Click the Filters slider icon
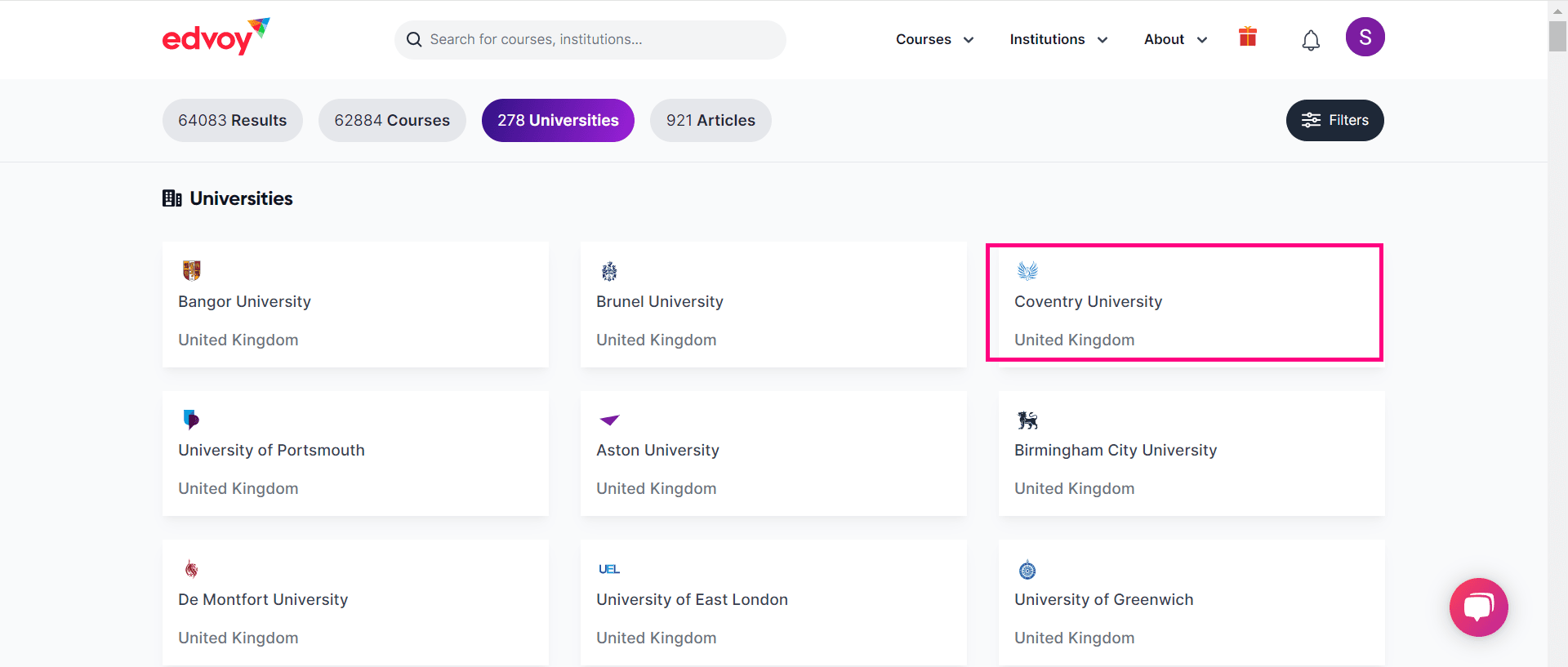This screenshot has width=1568, height=667. coord(1311,120)
